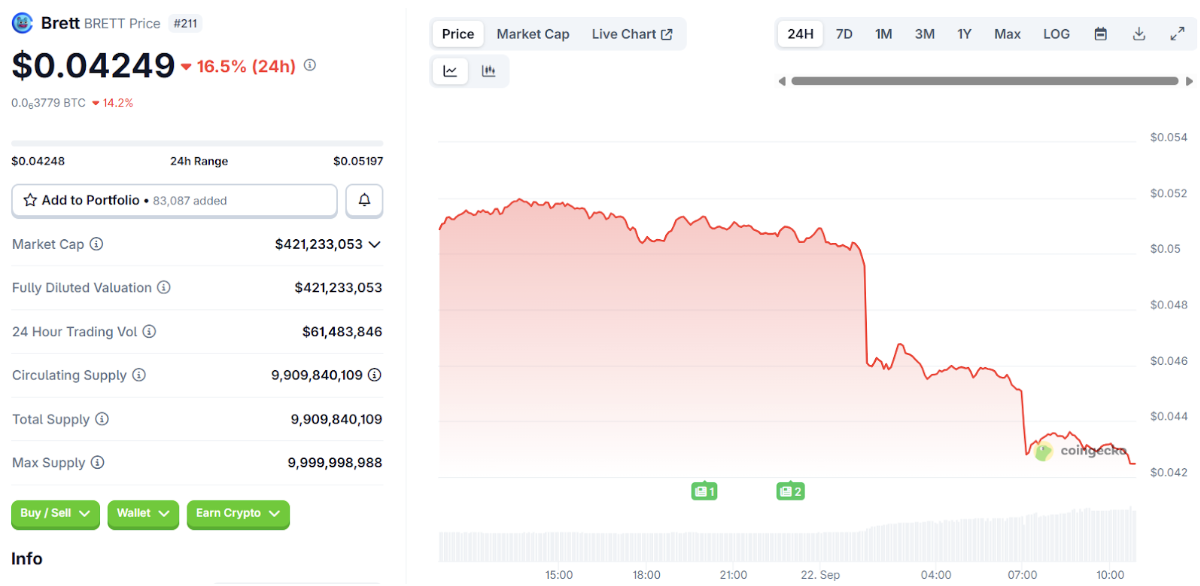Open the Earn Crypto dropdown
Screen dimensions: 1200x586
pos(238,514)
